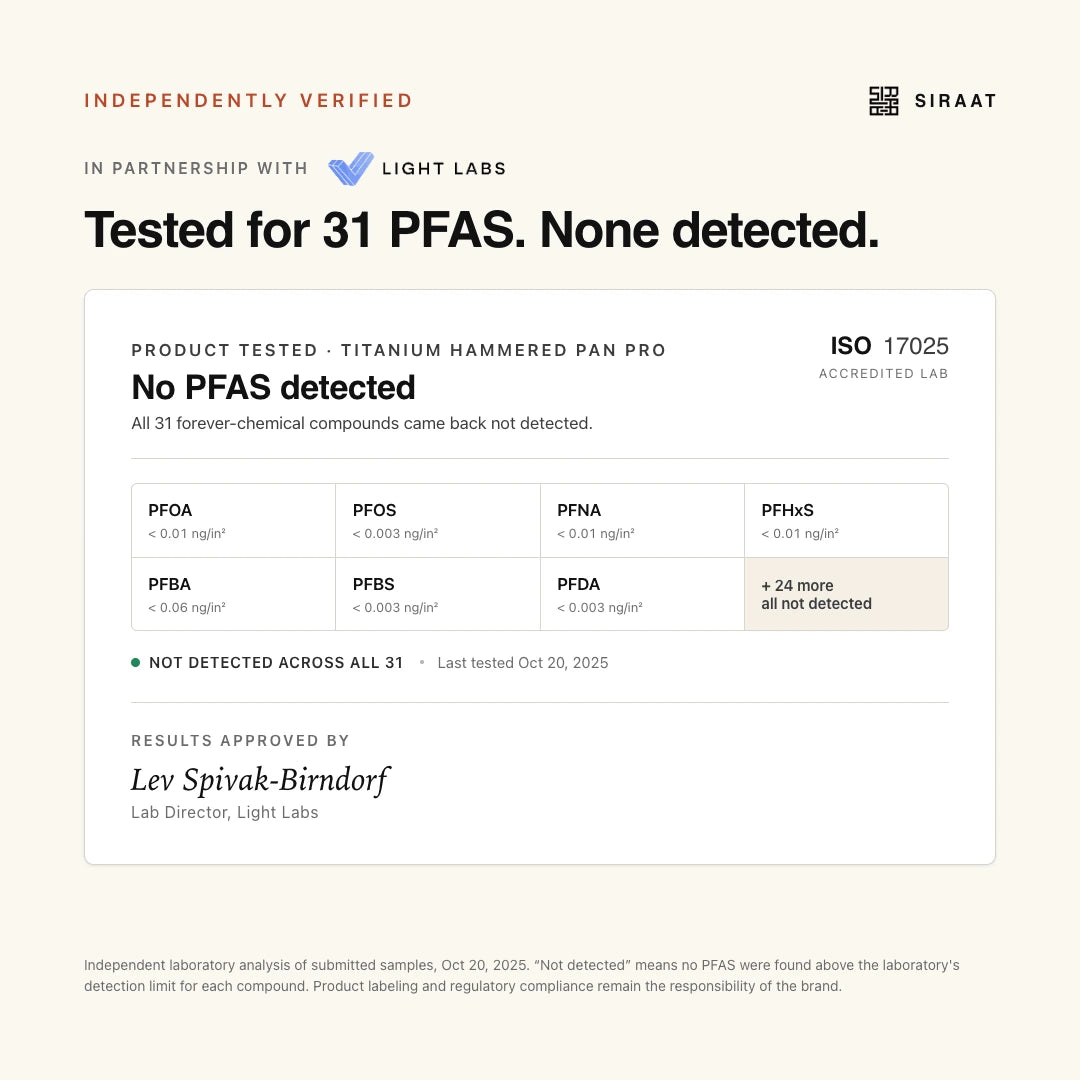Image resolution: width=1080 pixels, height=1080 pixels.
Task: Expand the '+ 24 more' compounds tile
Action: pos(847,594)
